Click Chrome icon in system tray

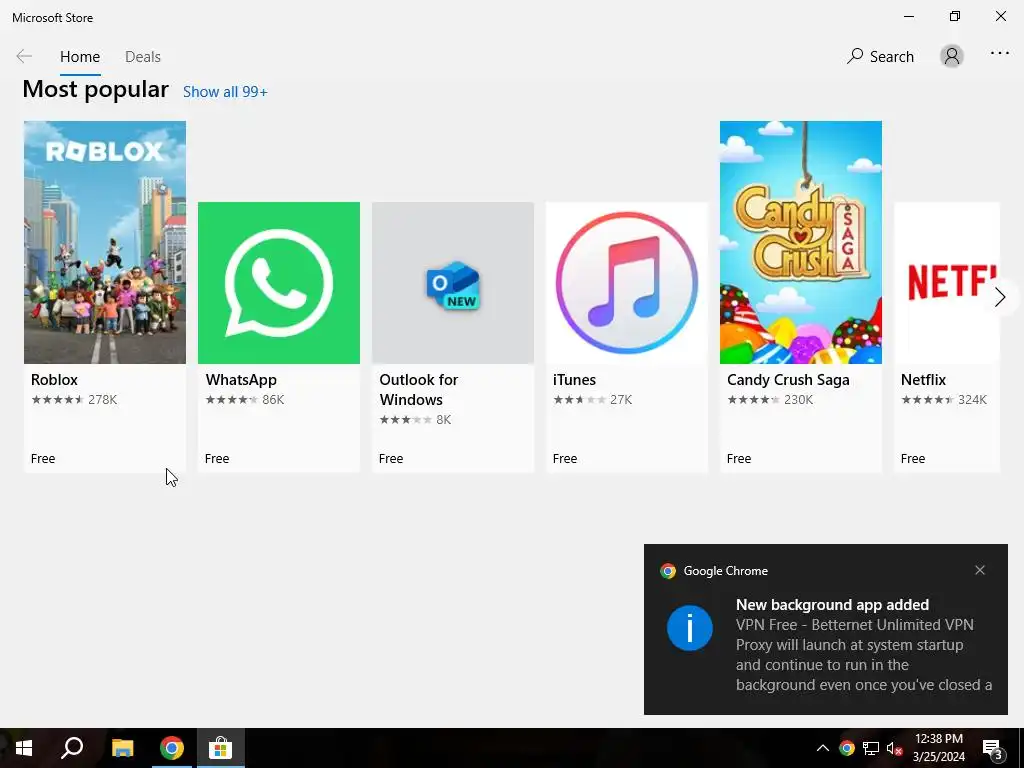pos(846,748)
